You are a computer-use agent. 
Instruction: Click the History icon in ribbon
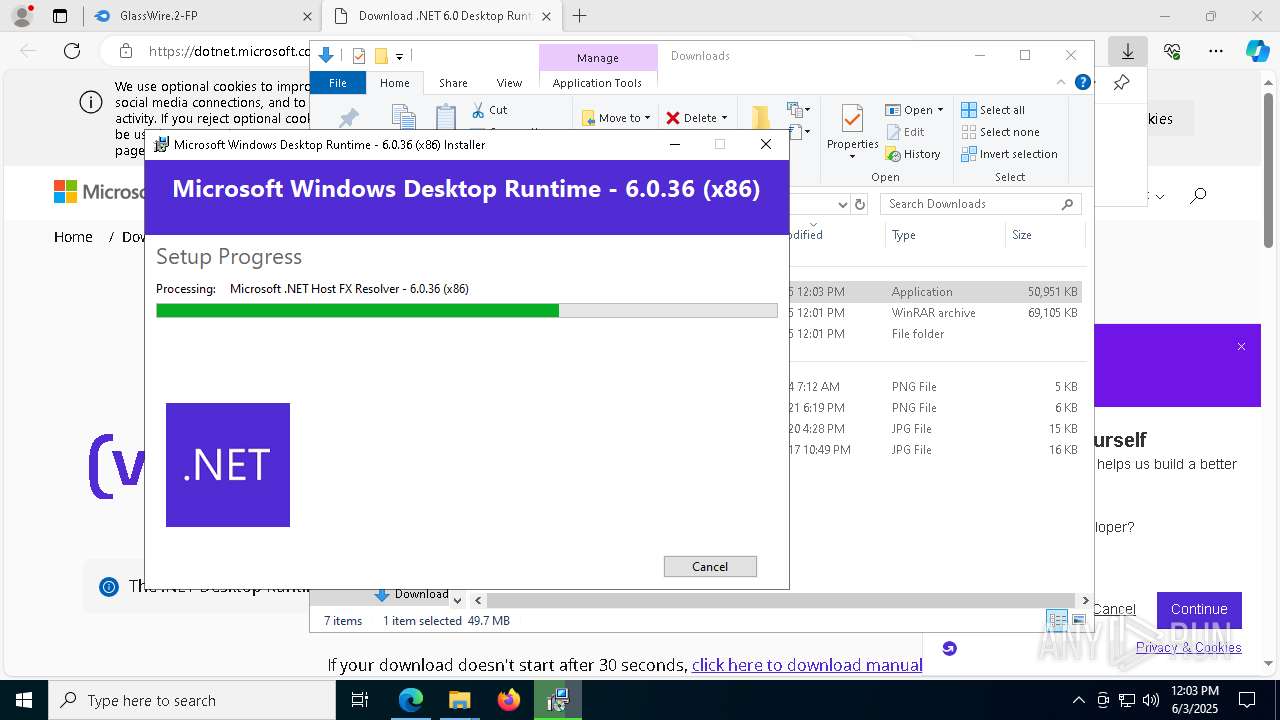tap(894, 154)
